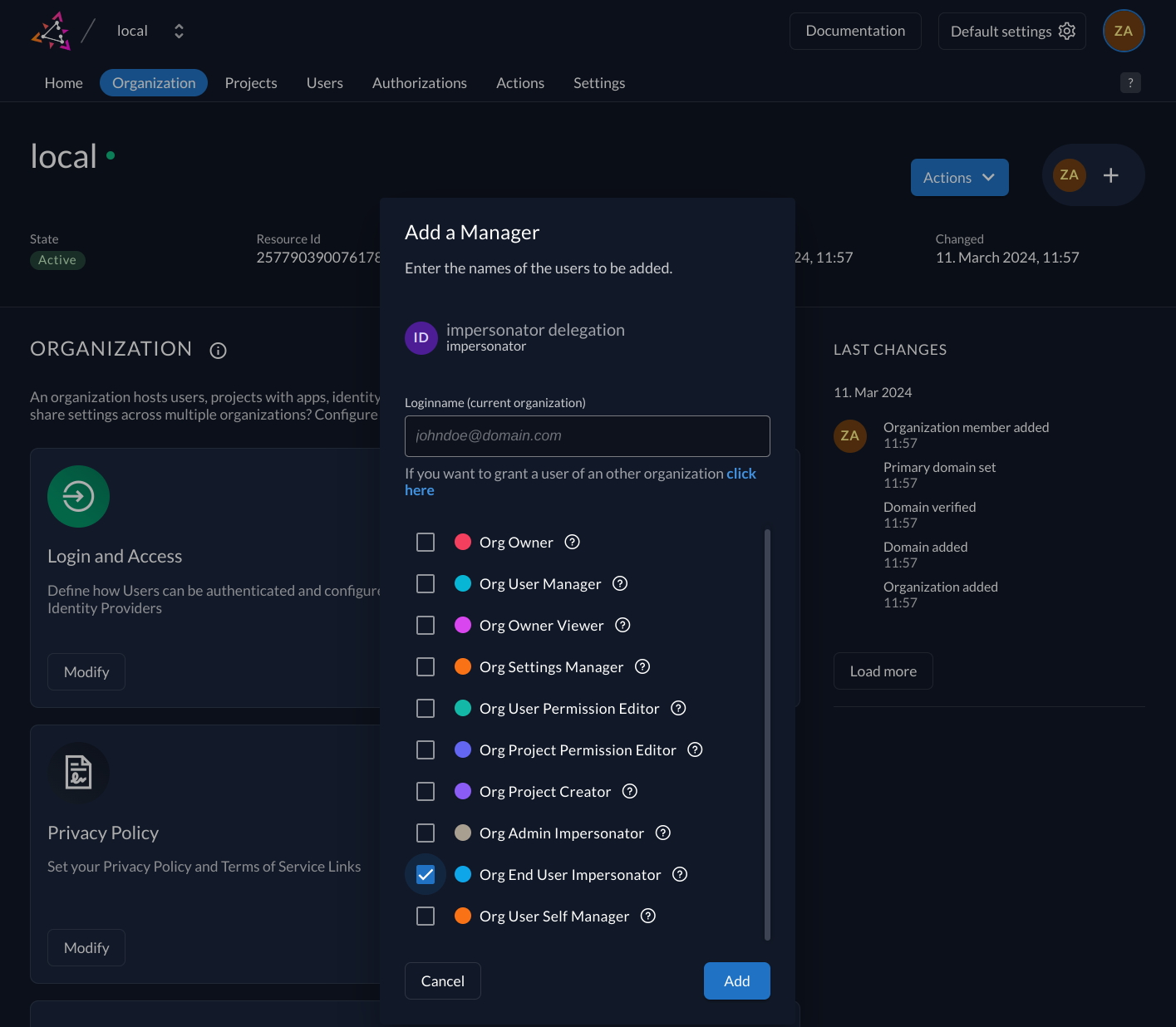Uncheck Org End User Impersonator role
The image size is (1176, 1027).
pos(426,874)
